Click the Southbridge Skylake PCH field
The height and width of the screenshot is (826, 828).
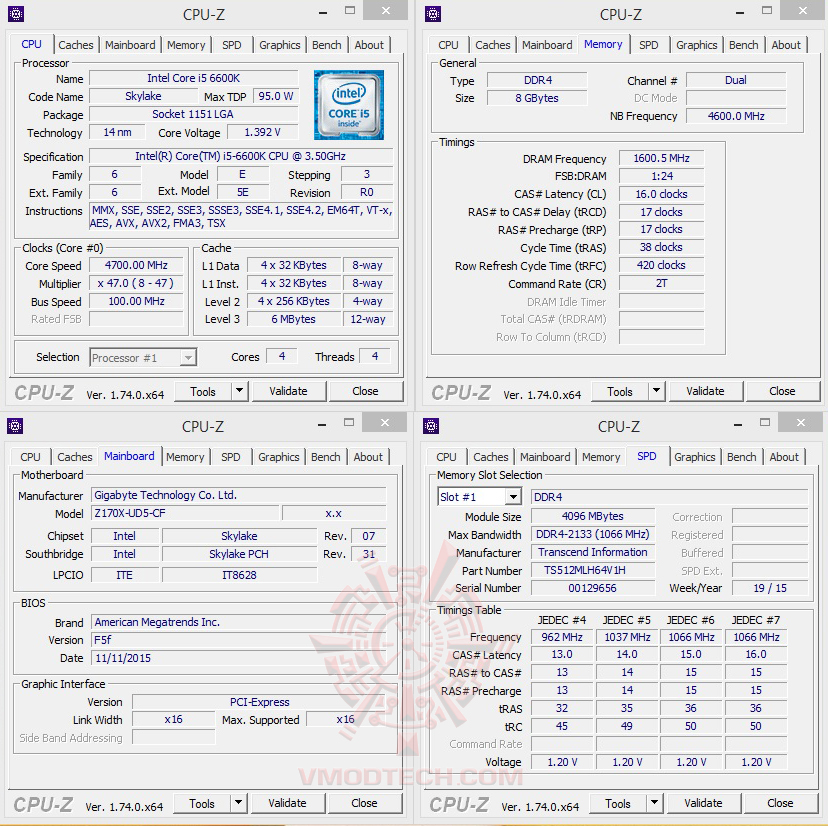click(x=239, y=554)
